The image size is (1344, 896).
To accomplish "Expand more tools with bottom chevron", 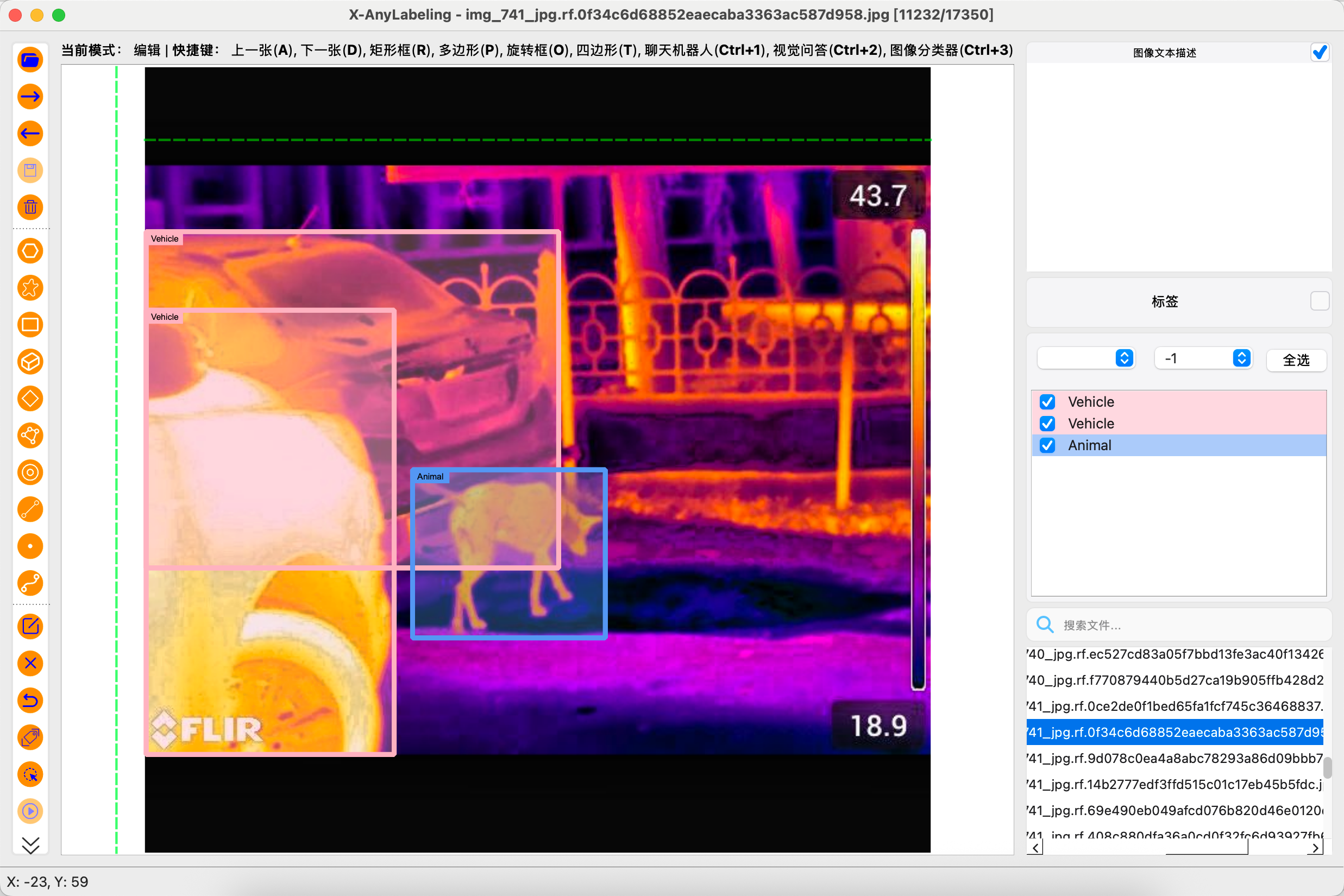I will 30,844.
